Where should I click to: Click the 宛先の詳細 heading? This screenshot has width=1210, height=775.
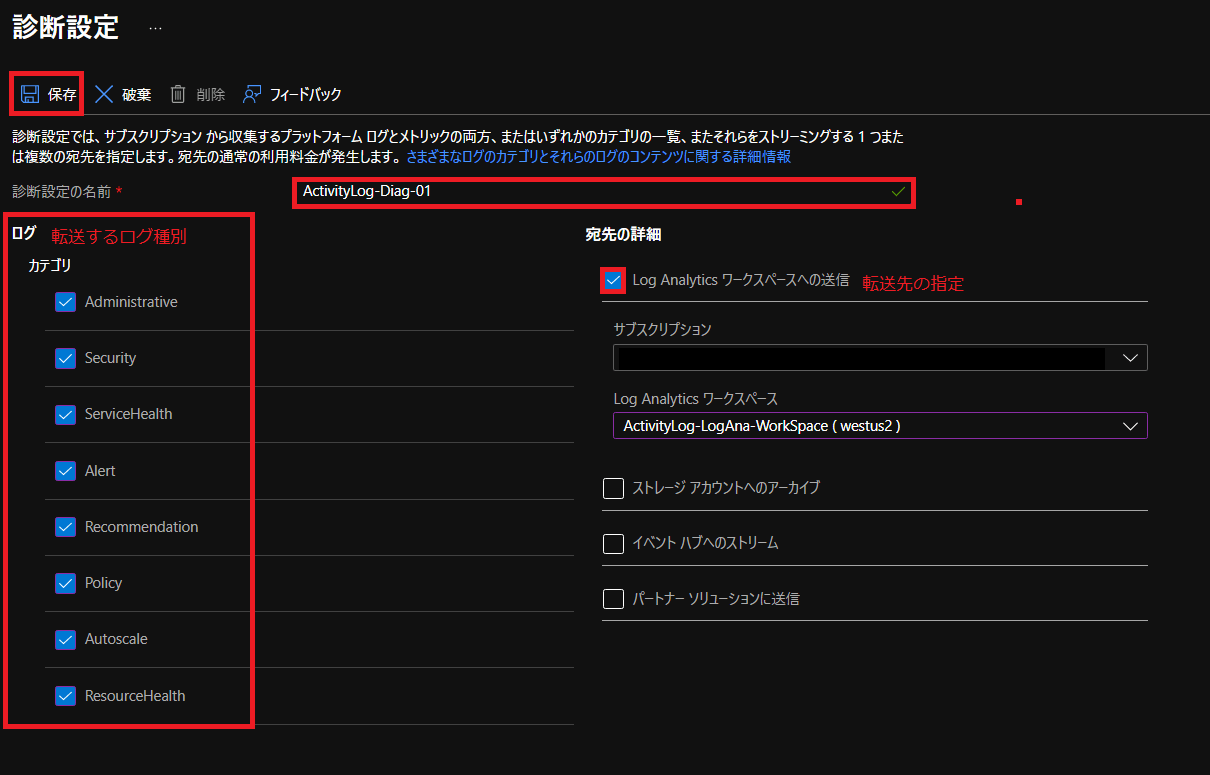[x=623, y=235]
